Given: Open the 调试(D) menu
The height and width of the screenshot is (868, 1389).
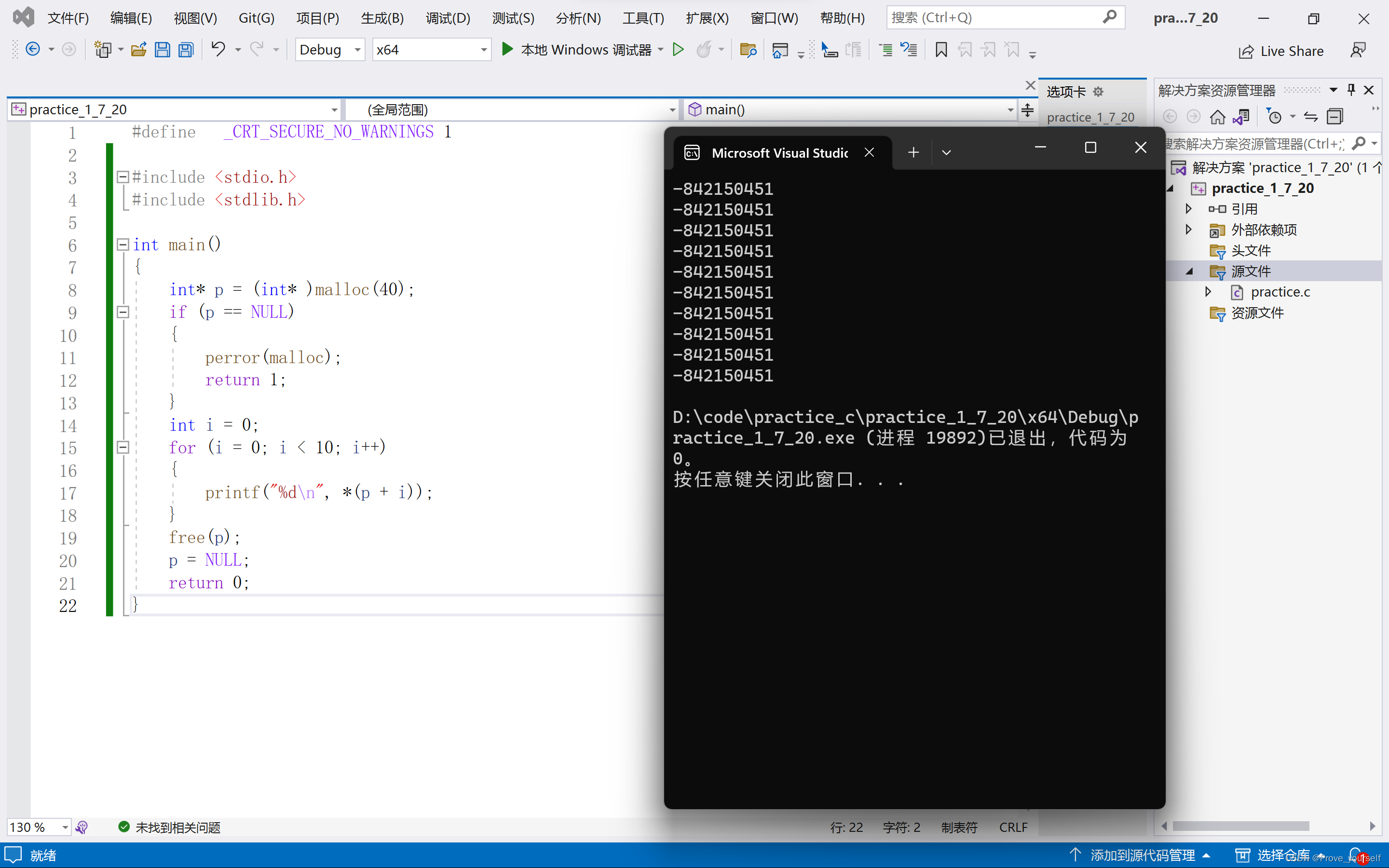Looking at the screenshot, I should click(x=448, y=18).
